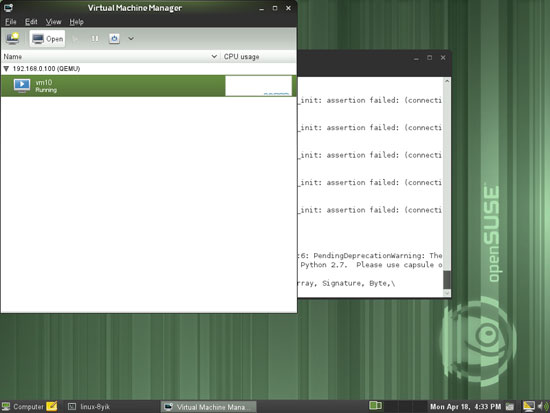Switch to the linux-8yik terminal taskbar item
The image size is (550, 413).
pos(89,407)
